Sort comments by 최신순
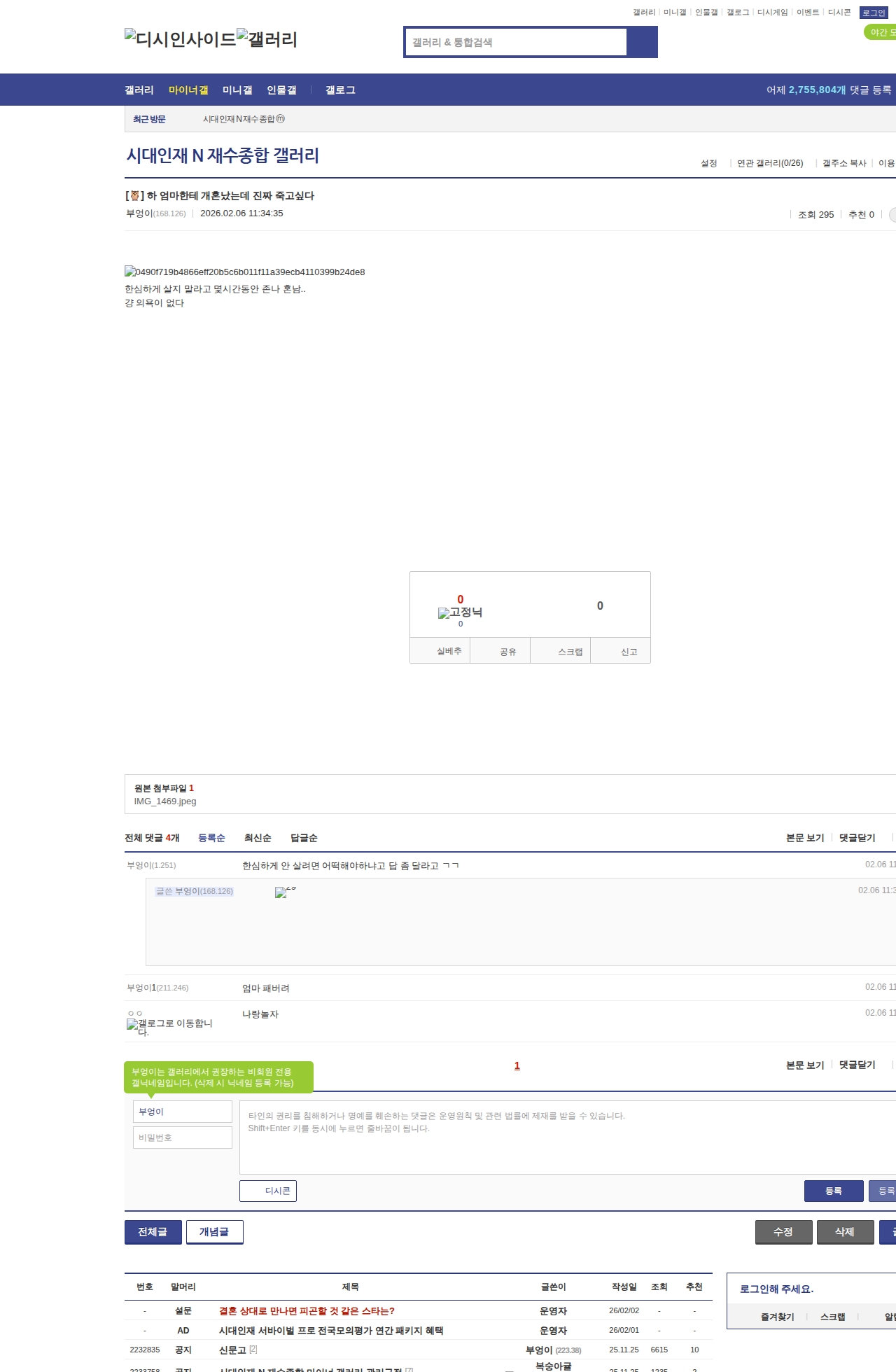This screenshot has width=896, height=1372. click(258, 838)
